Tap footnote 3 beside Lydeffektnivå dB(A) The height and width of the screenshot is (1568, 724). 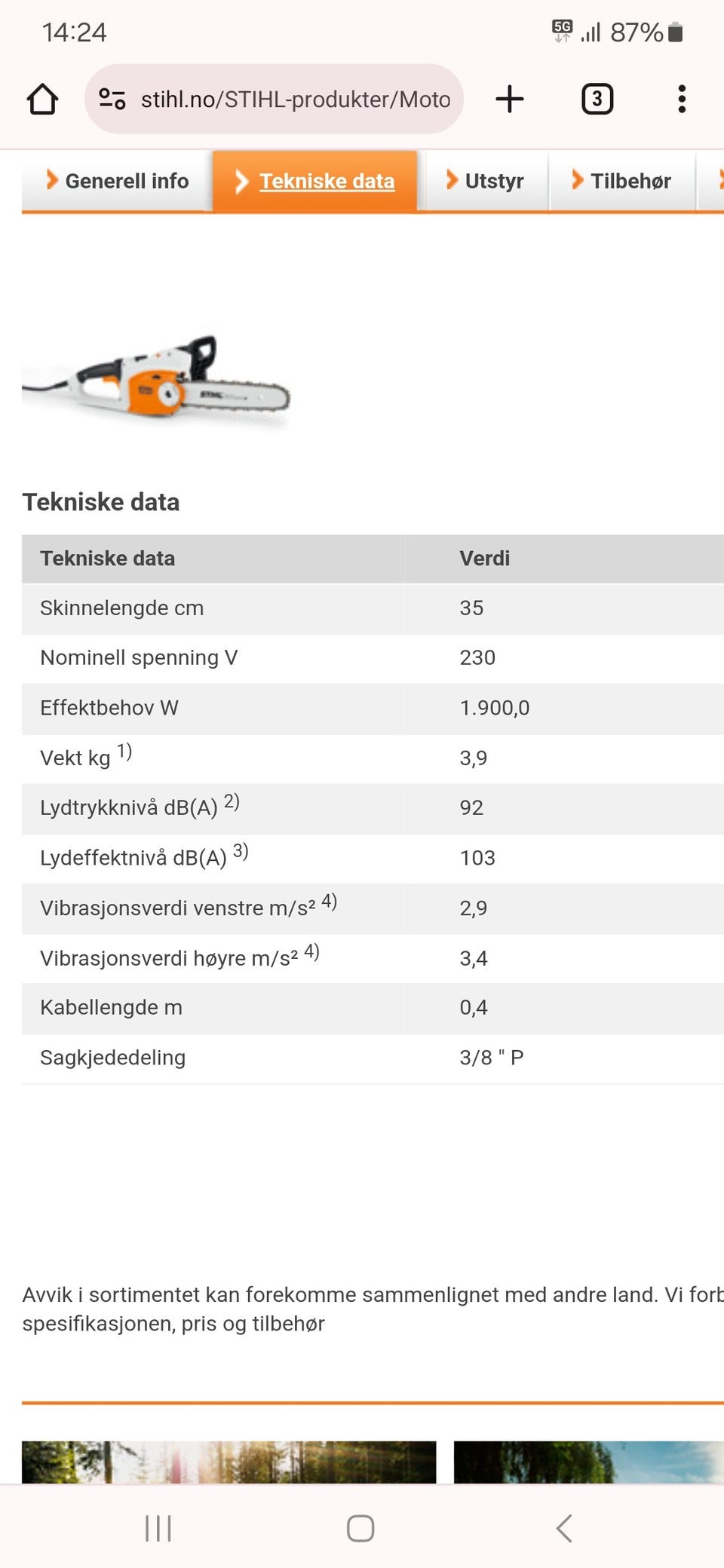tap(241, 852)
